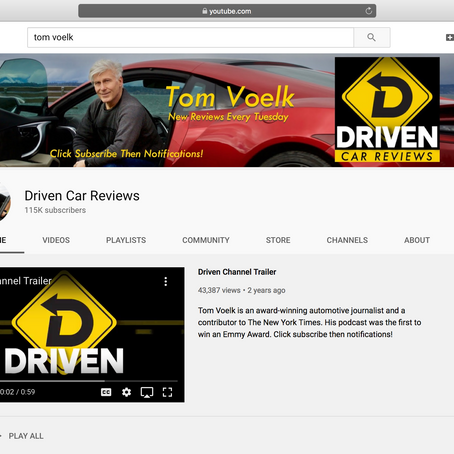Open video settings gear

point(126,392)
